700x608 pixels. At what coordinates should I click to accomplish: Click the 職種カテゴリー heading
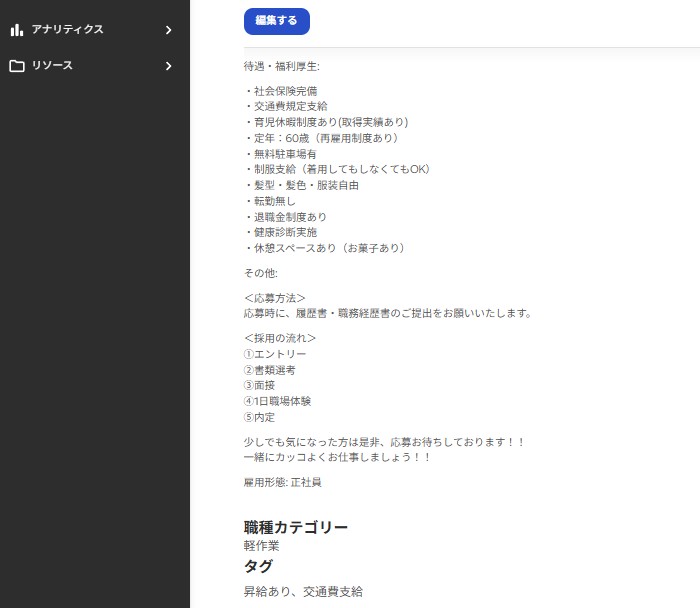tap(296, 527)
